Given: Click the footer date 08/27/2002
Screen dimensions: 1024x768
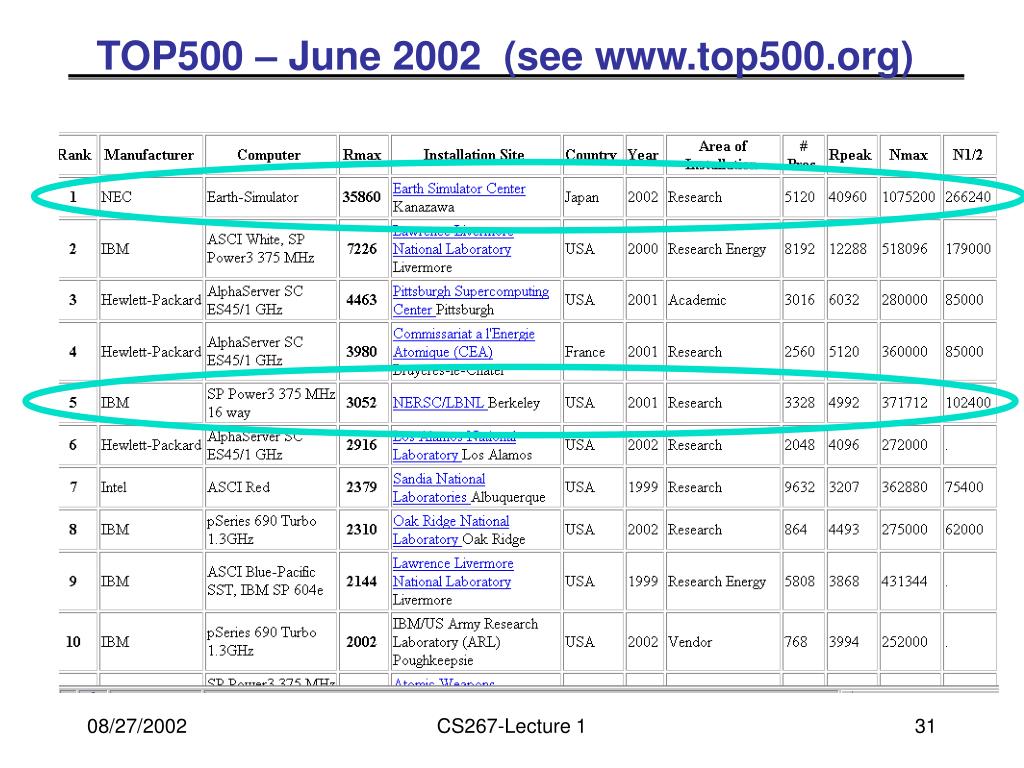Looking at the screenshot, I should coord(137,726).
